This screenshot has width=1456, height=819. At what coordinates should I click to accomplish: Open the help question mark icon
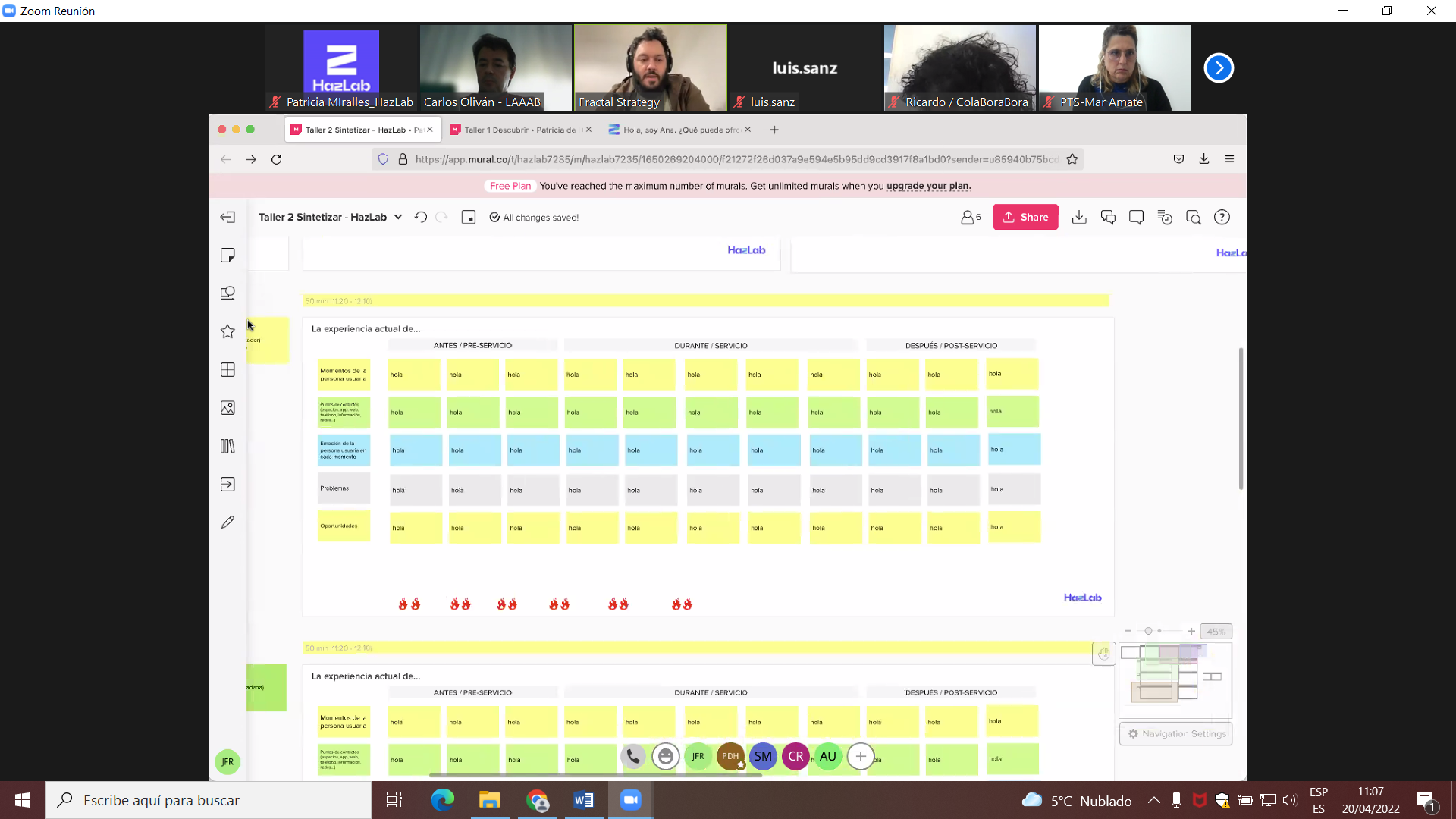click(1222, 218)
